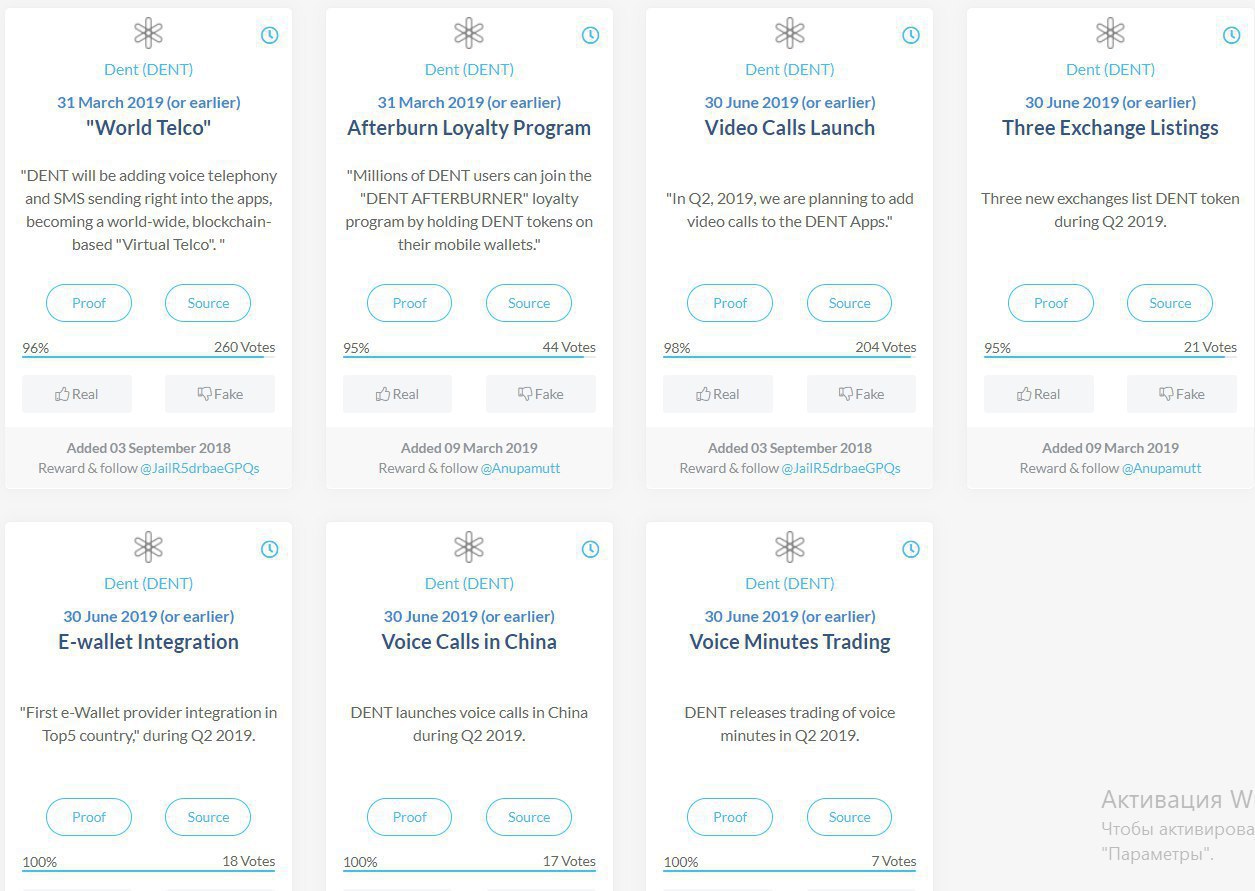The width and height of the screenshot is (1255, 891).
Task: Click the DENT logo on "World Telco" card
Action: pyautogui.click(x=148, y=33)
